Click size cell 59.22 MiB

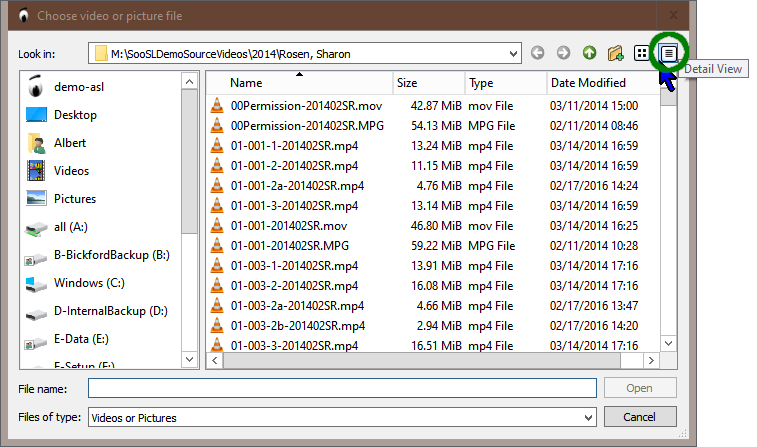tap(436, 246)
